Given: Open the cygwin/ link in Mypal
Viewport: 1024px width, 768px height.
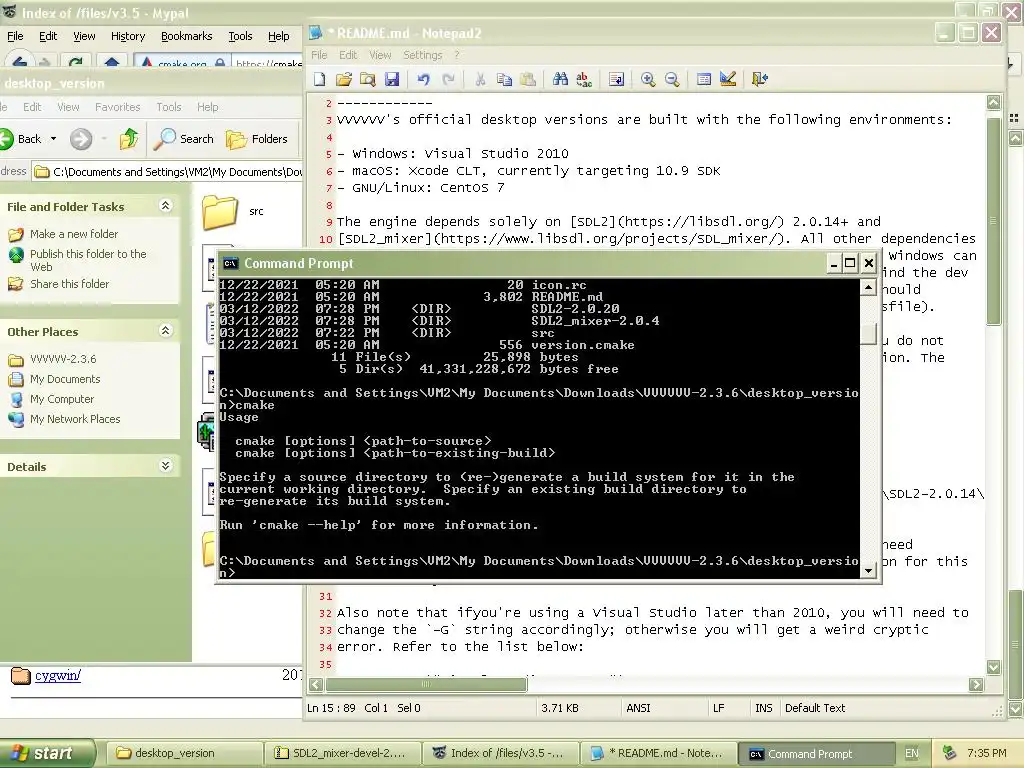Looking at the screenshot, I should 57,675.
